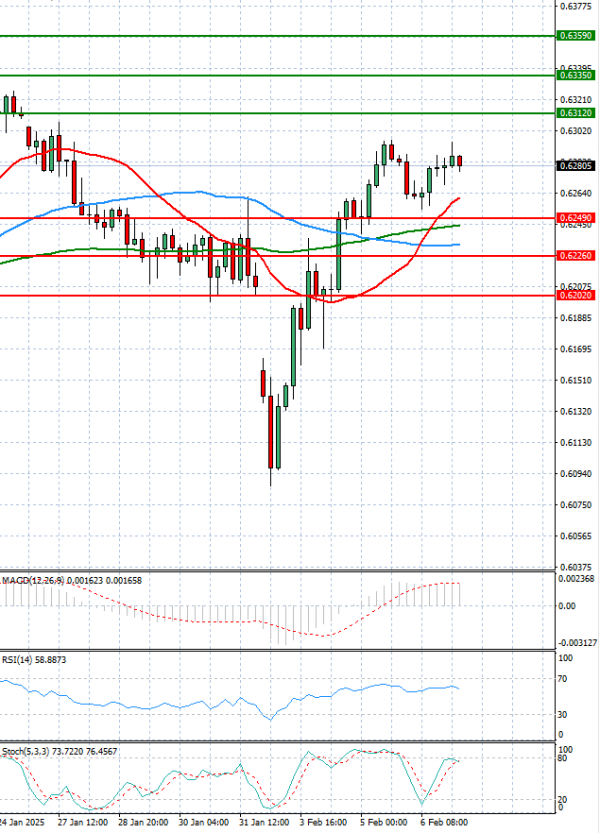The width and height of the screenshot is (600, 833).
Task: Click the 5 Feb 00:00 time label
Action: 385,822
